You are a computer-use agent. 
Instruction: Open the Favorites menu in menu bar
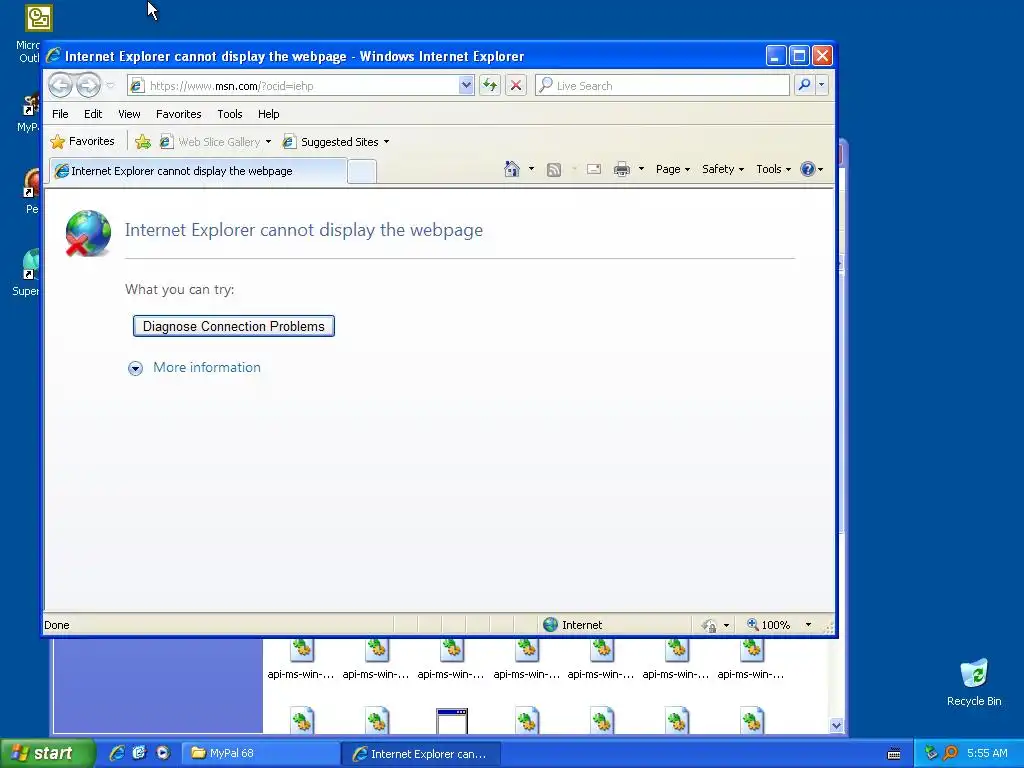(x=178, y=114)
